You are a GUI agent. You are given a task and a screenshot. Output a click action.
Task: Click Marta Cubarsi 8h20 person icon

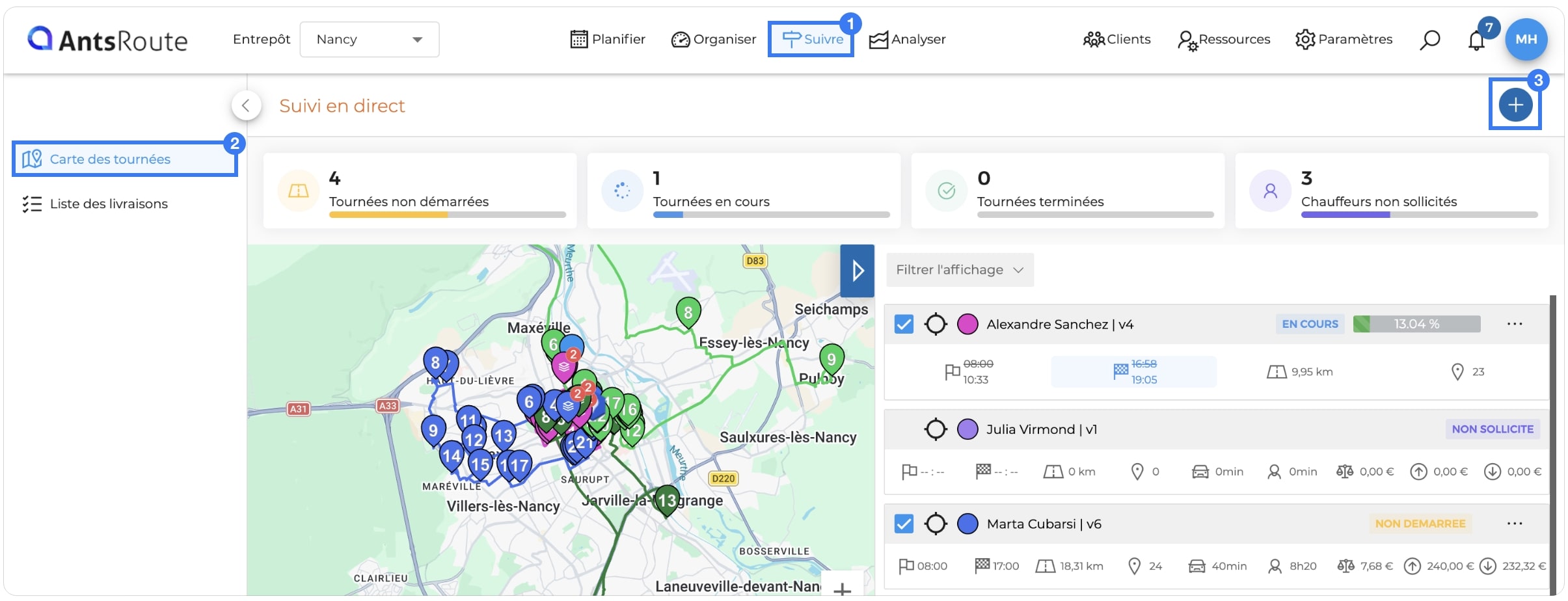[1275, 567]
